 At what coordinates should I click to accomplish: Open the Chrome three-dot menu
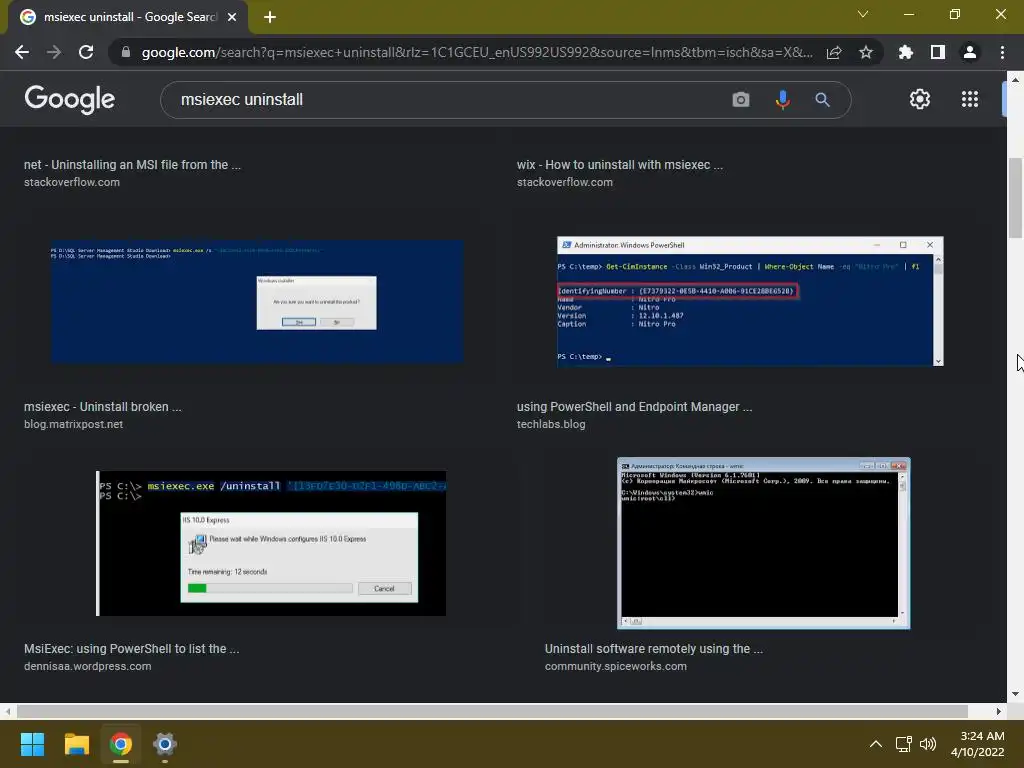coord(1002,52)
